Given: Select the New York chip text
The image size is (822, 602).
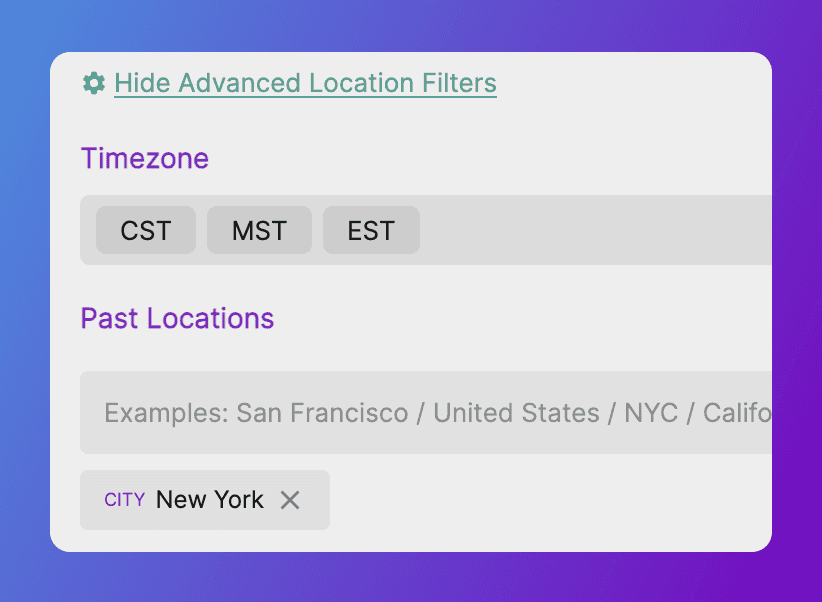Looking at the screenshot, I should (x=210, y=500).
